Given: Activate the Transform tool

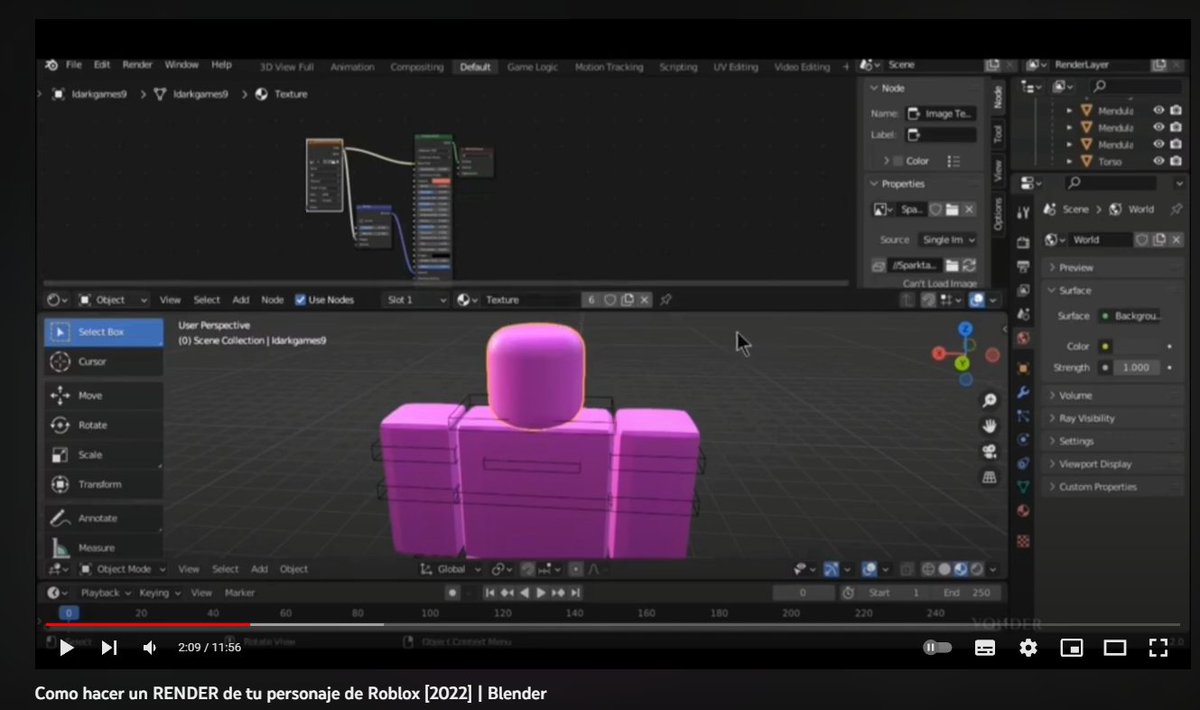Looking at the screenshot, I should click(103, 484).
